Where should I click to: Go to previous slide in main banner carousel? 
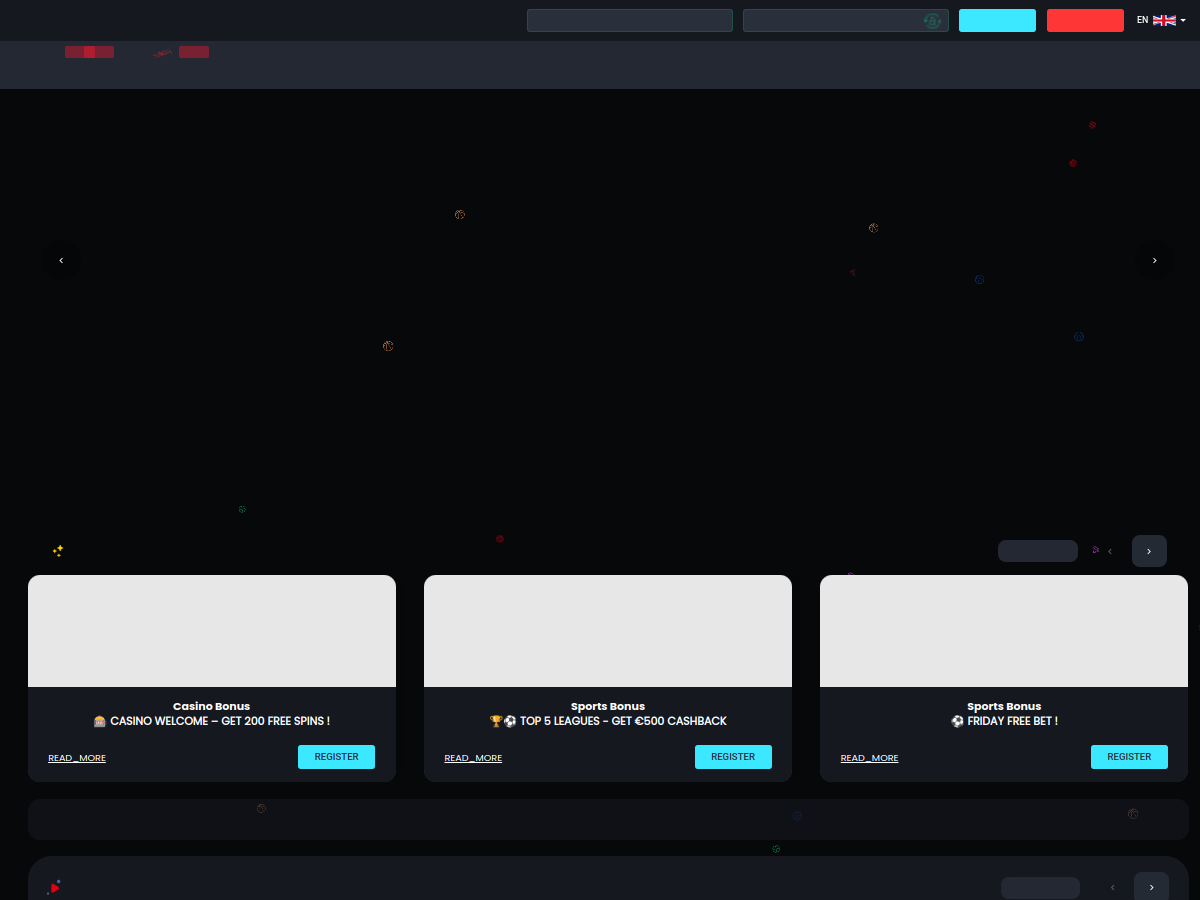pos(61,260)
